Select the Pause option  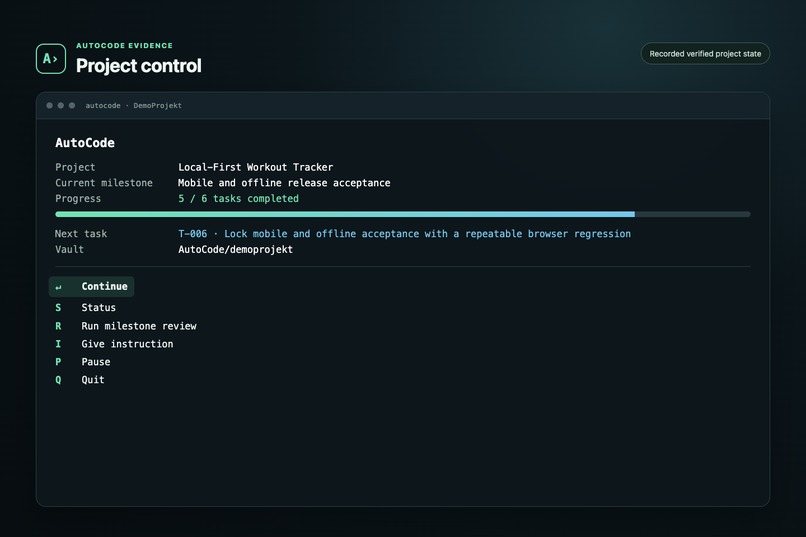(x=83, y=362)
